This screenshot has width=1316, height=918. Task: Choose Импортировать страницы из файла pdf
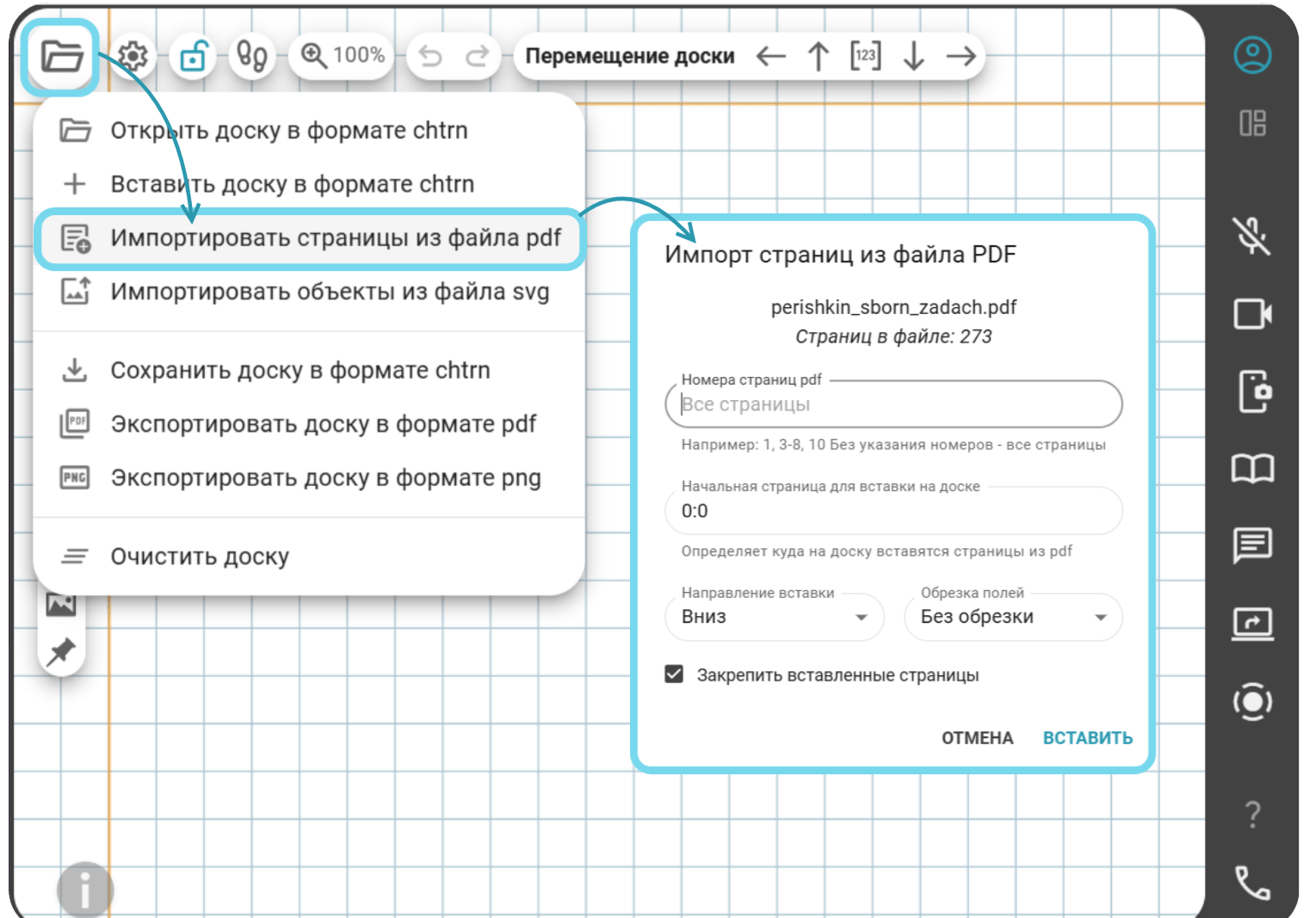309,238
